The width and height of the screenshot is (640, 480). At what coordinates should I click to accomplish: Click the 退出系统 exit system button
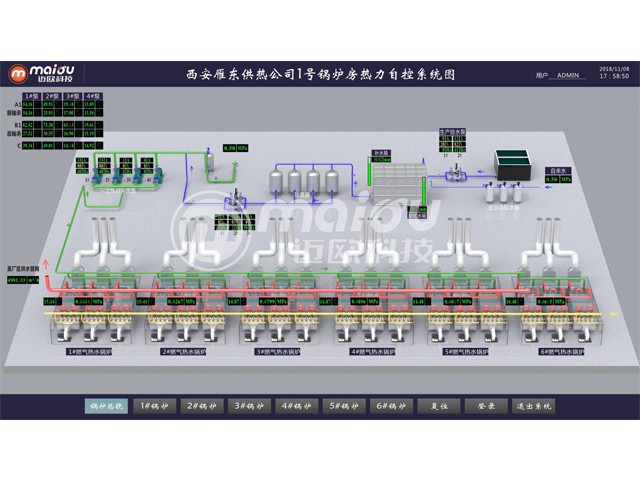coord(532,406)
